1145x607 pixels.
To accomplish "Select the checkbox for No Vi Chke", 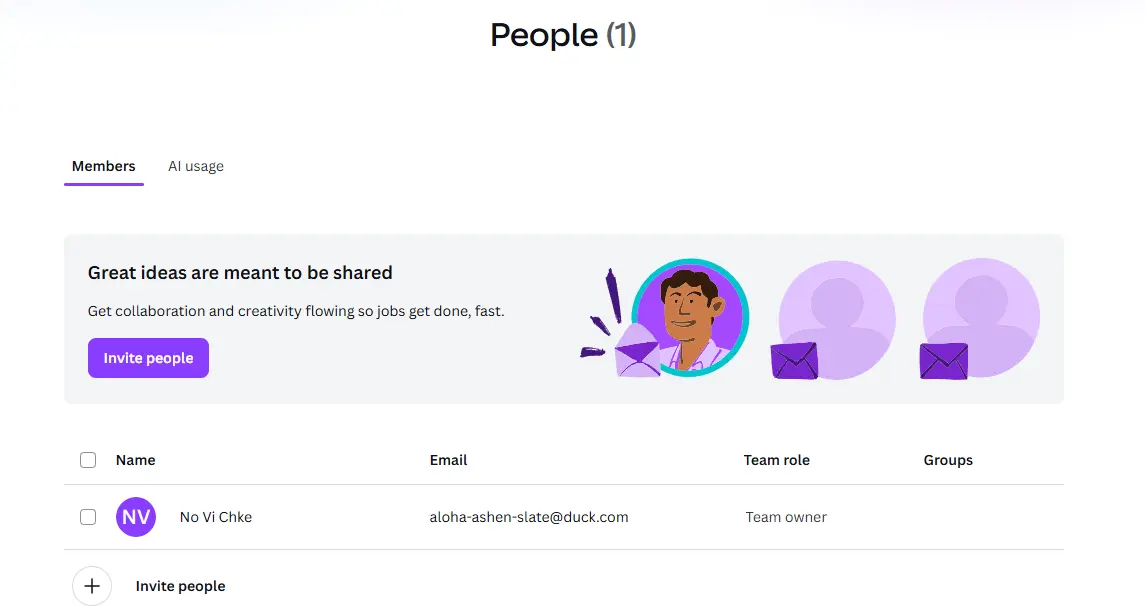I will click(88, 517).
